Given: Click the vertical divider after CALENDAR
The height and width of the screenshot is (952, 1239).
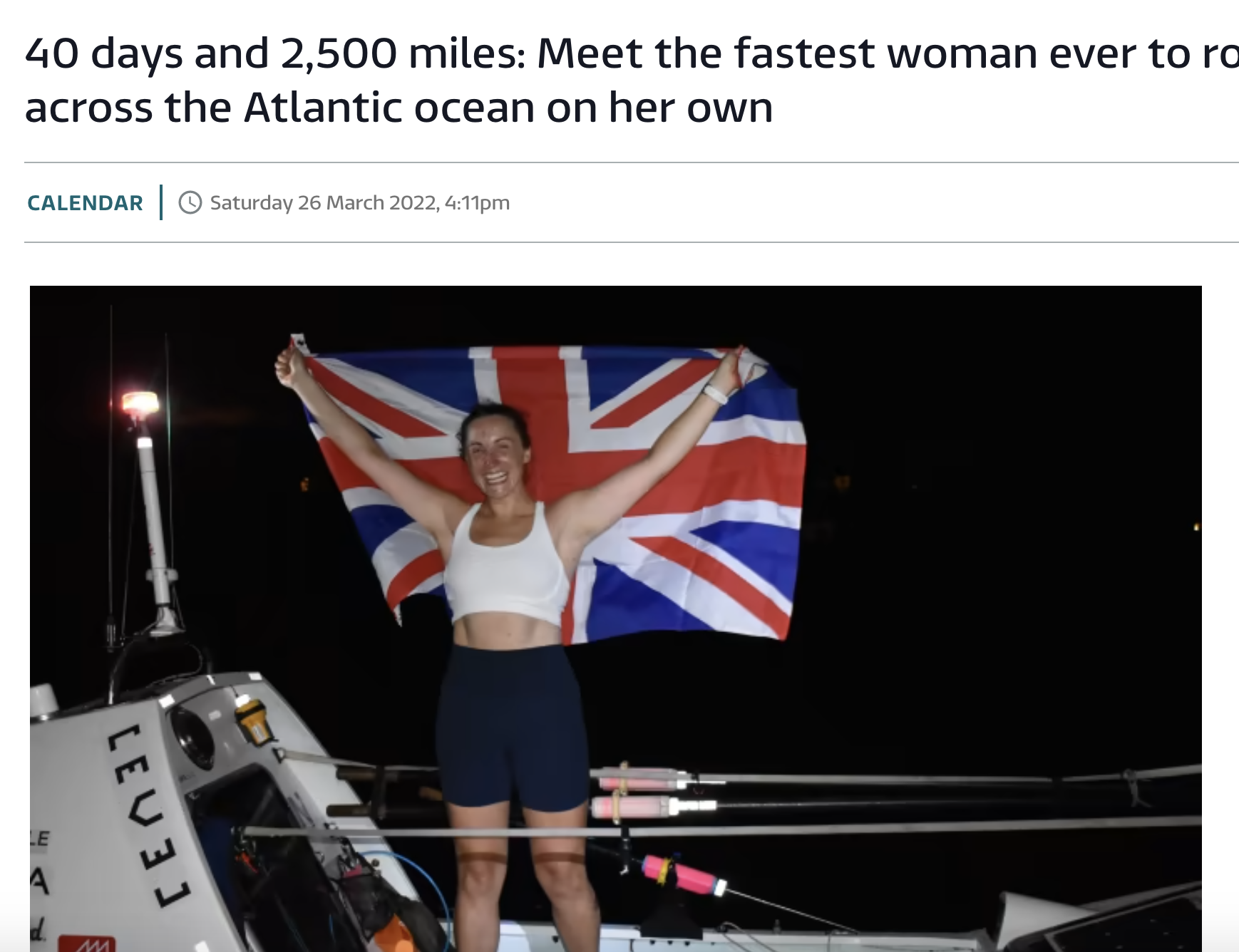Looking at the screenshot, I should click(161, 202).
